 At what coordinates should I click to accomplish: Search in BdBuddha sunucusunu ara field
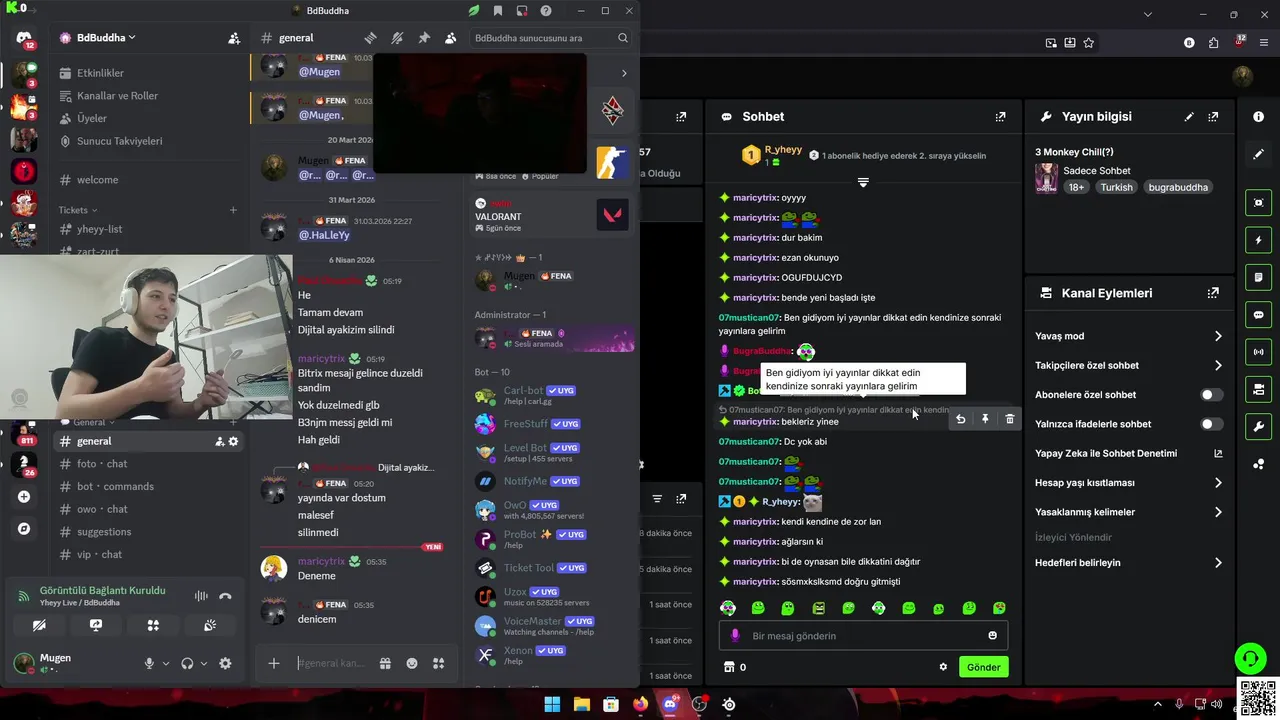[551, 38]
